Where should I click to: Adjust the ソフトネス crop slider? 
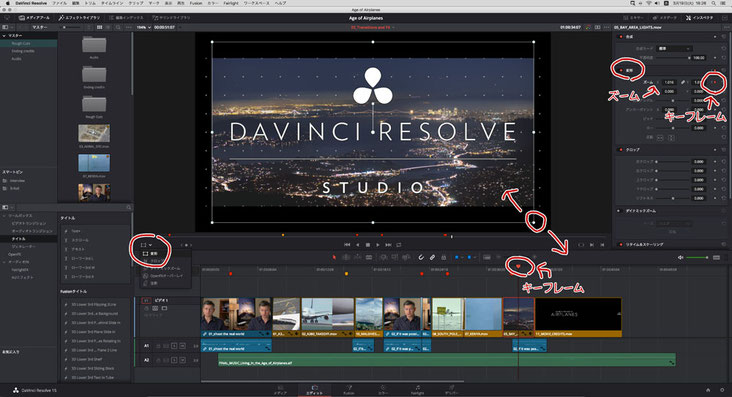[x=673, y=198]
